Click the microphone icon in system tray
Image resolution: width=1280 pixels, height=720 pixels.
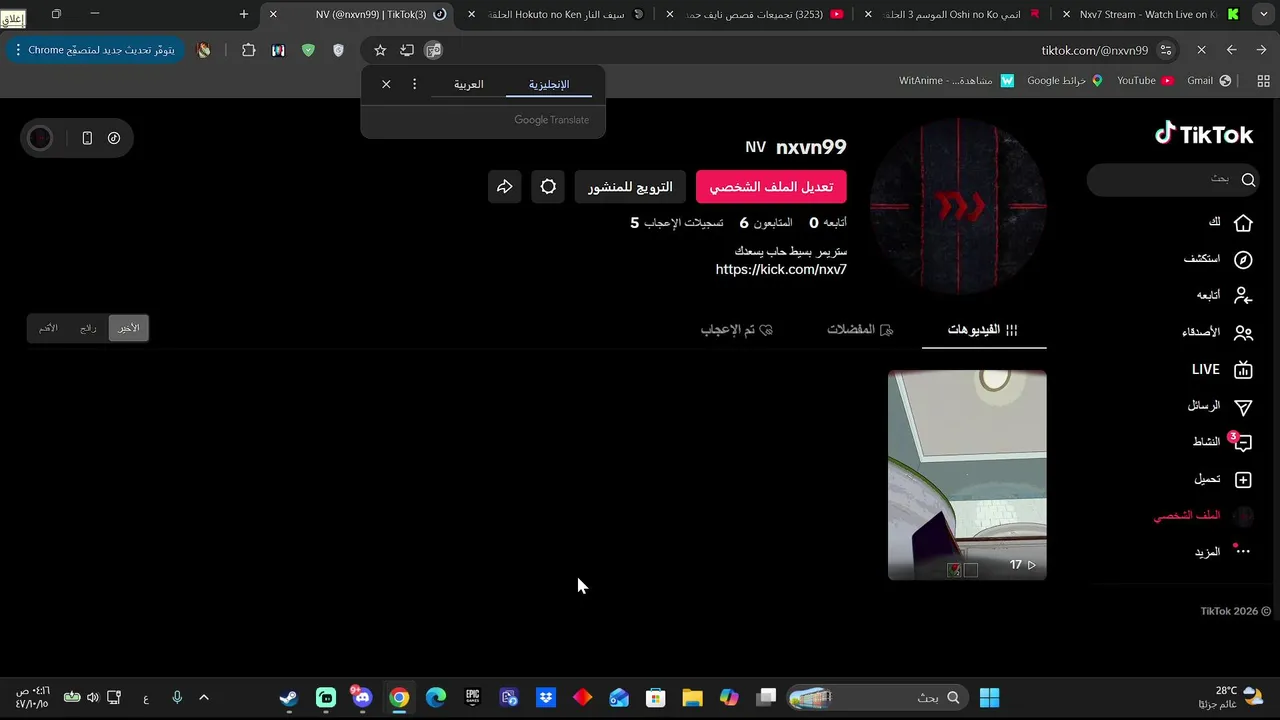177,698
